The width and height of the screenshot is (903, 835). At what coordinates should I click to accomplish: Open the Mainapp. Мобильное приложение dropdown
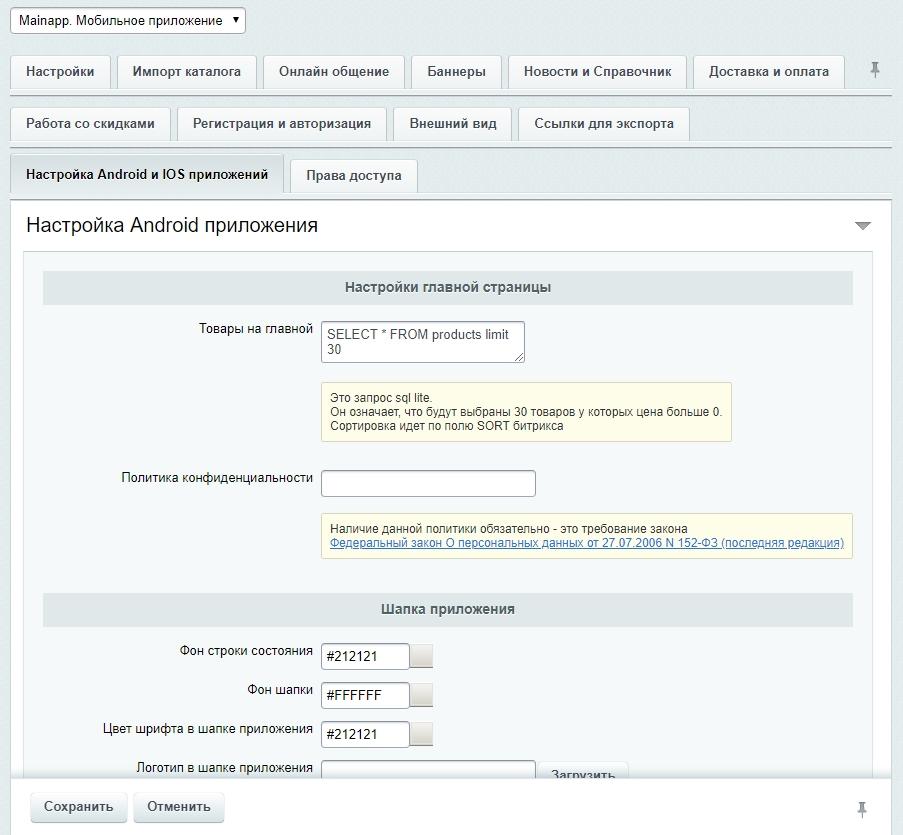click(x=128, y=21)
